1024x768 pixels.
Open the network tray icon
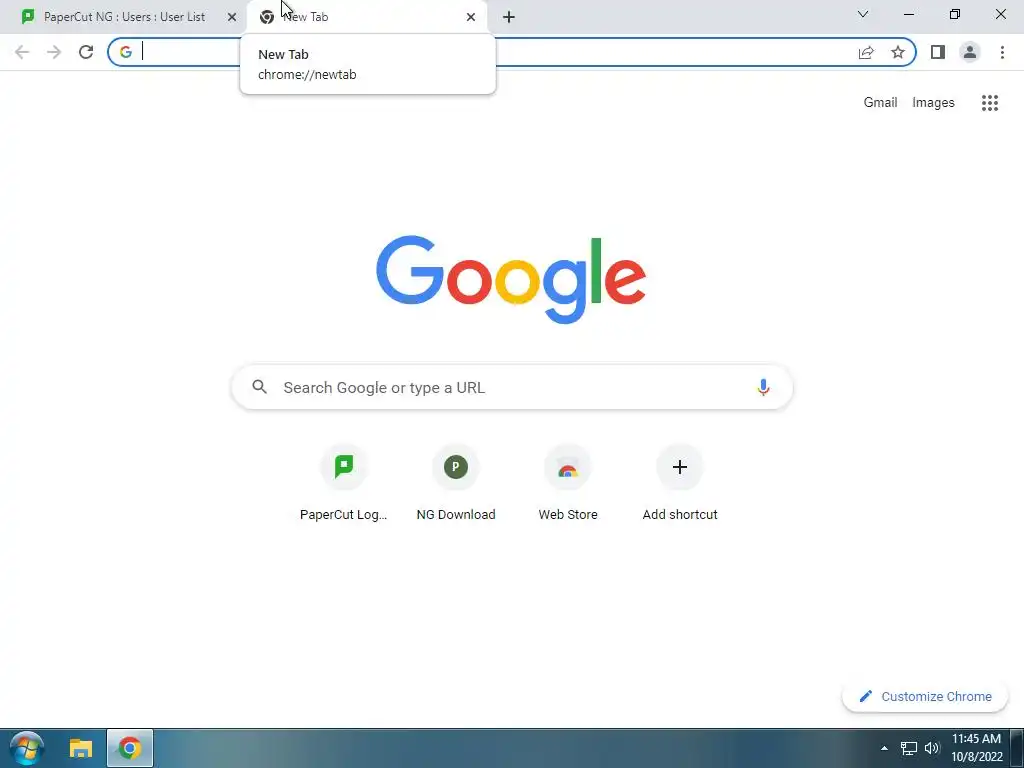tap(909, 748)
